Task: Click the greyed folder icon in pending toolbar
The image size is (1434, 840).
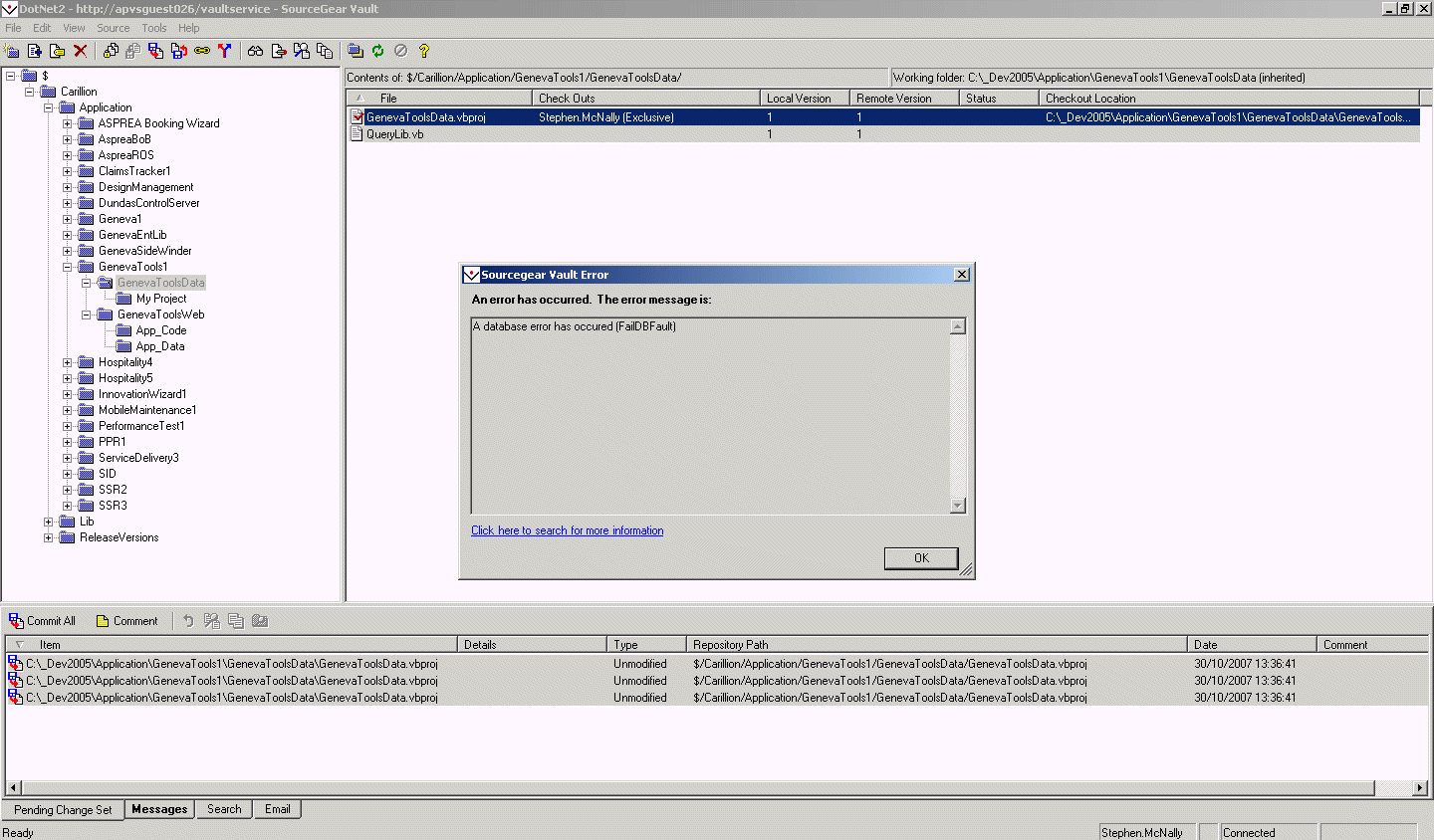Action: (x=260, y=621)
